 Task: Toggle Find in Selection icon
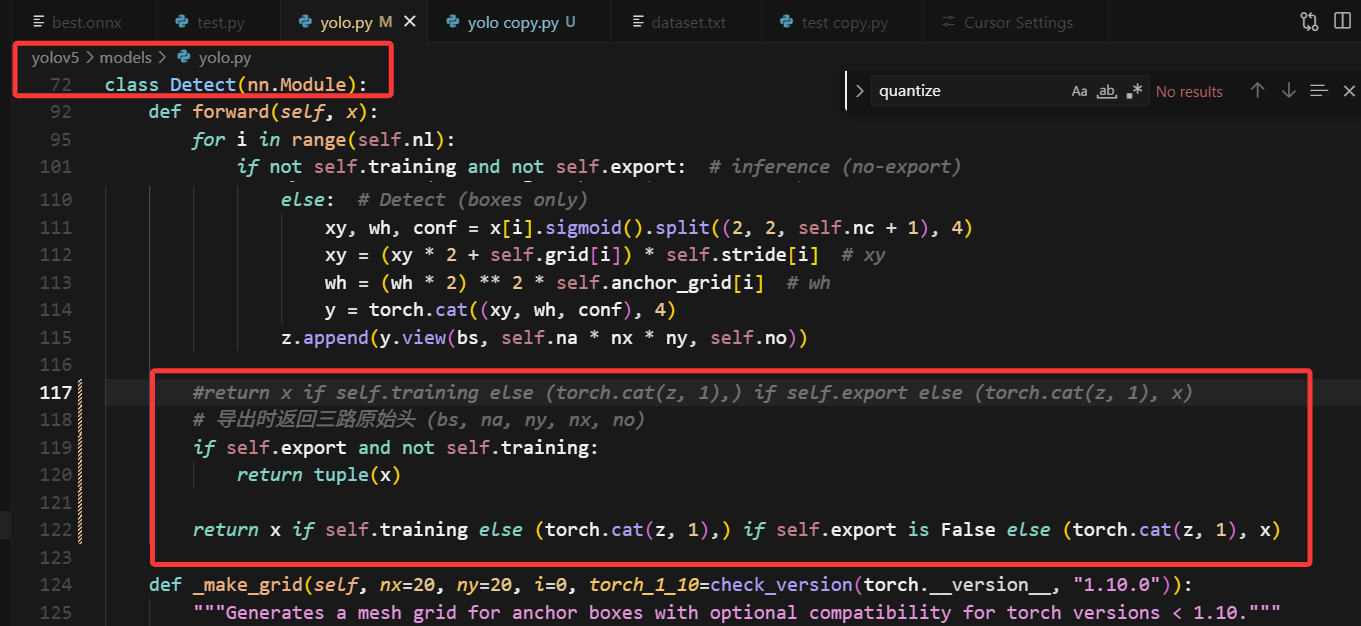pyautogui.click(x=1319, y=91)
